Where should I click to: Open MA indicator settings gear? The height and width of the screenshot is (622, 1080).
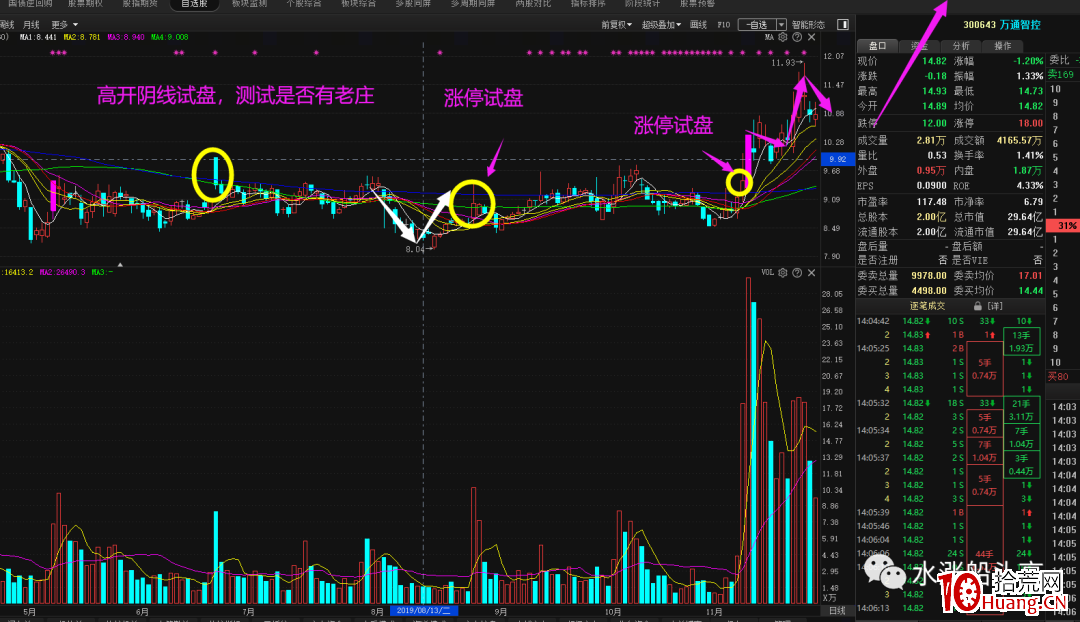click(782, 37)
